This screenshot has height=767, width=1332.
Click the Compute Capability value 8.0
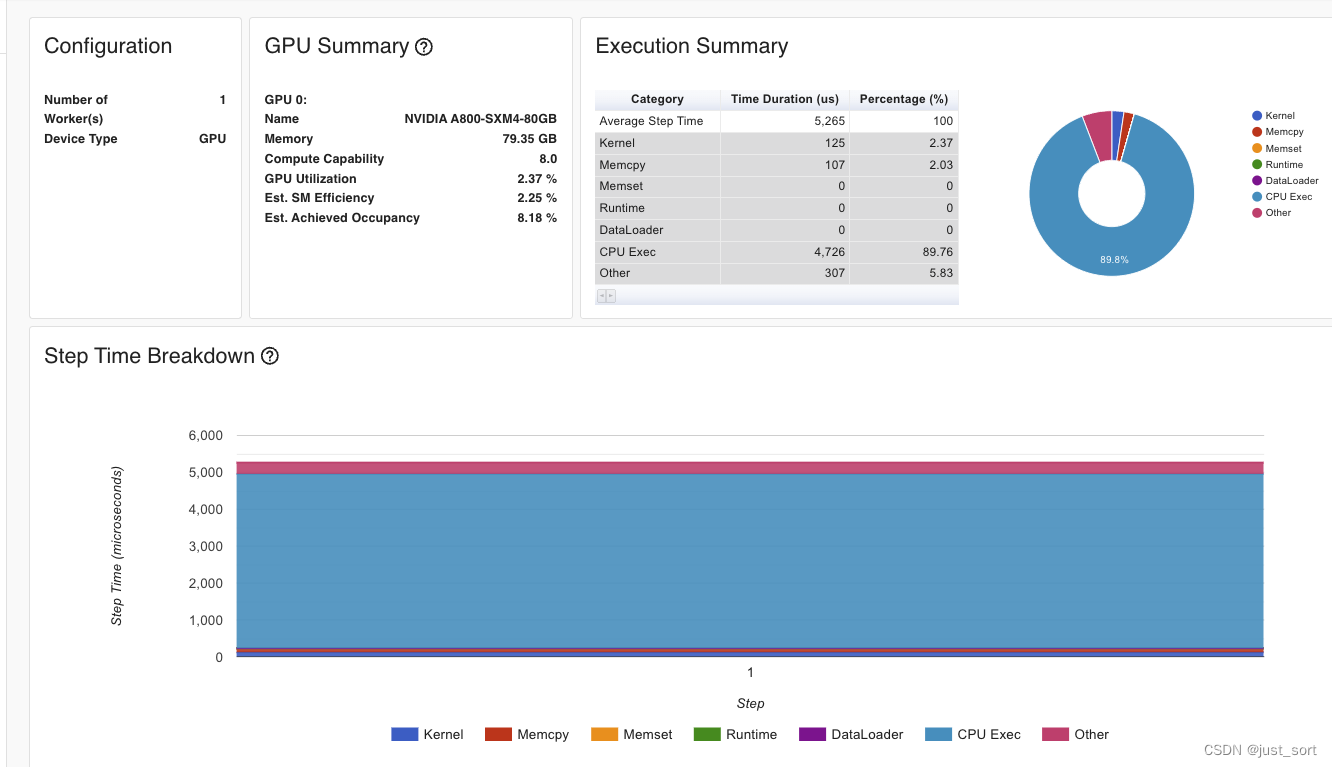point(548,159)
